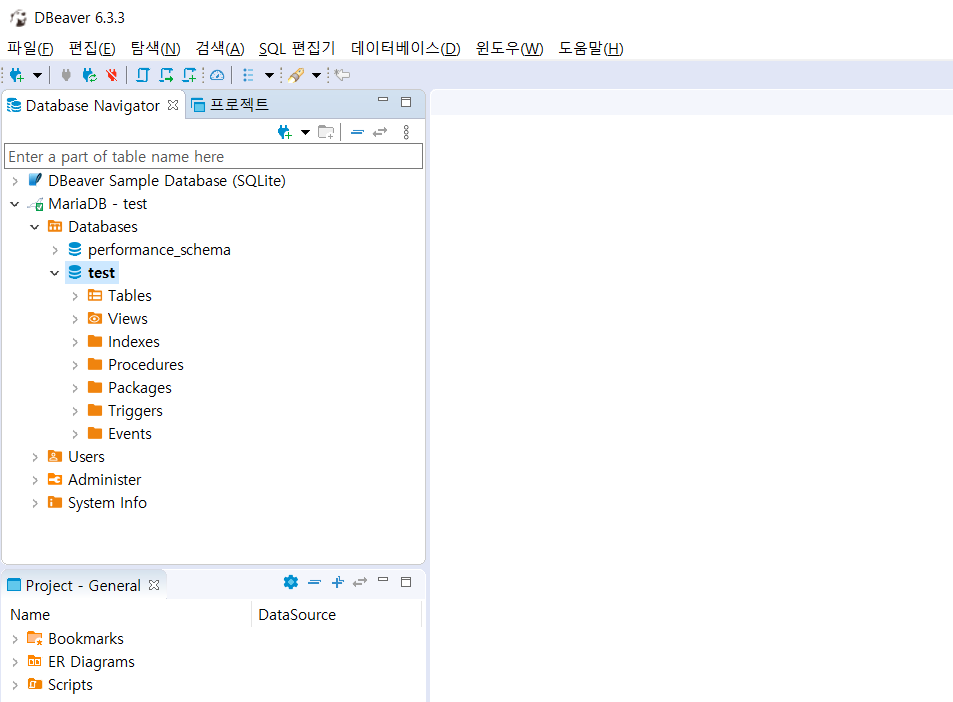
Task: Open dropdown beside navigator New Connection icon
Action: pyautogui.click(x=305, y=132)
